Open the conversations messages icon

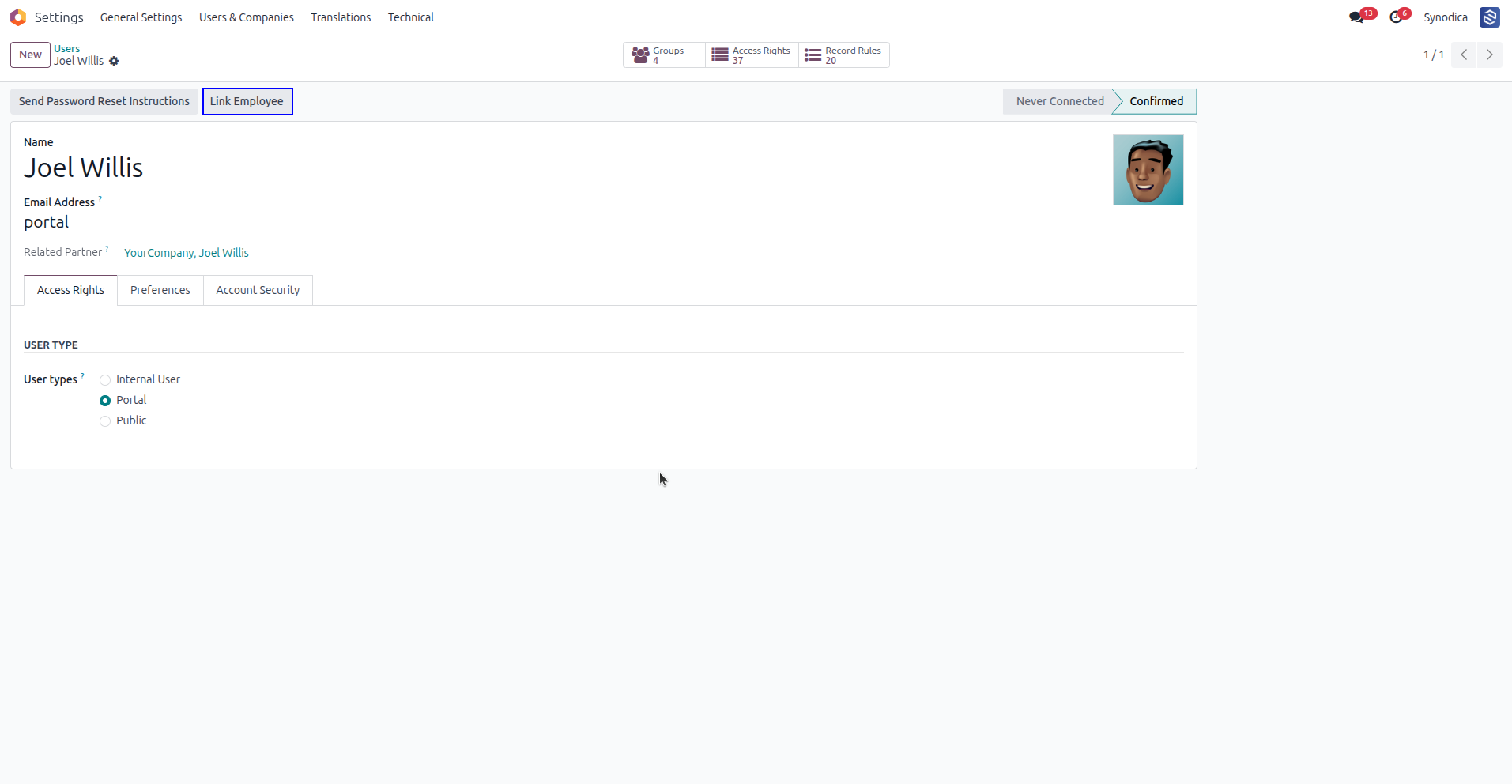pos(1357,17)
